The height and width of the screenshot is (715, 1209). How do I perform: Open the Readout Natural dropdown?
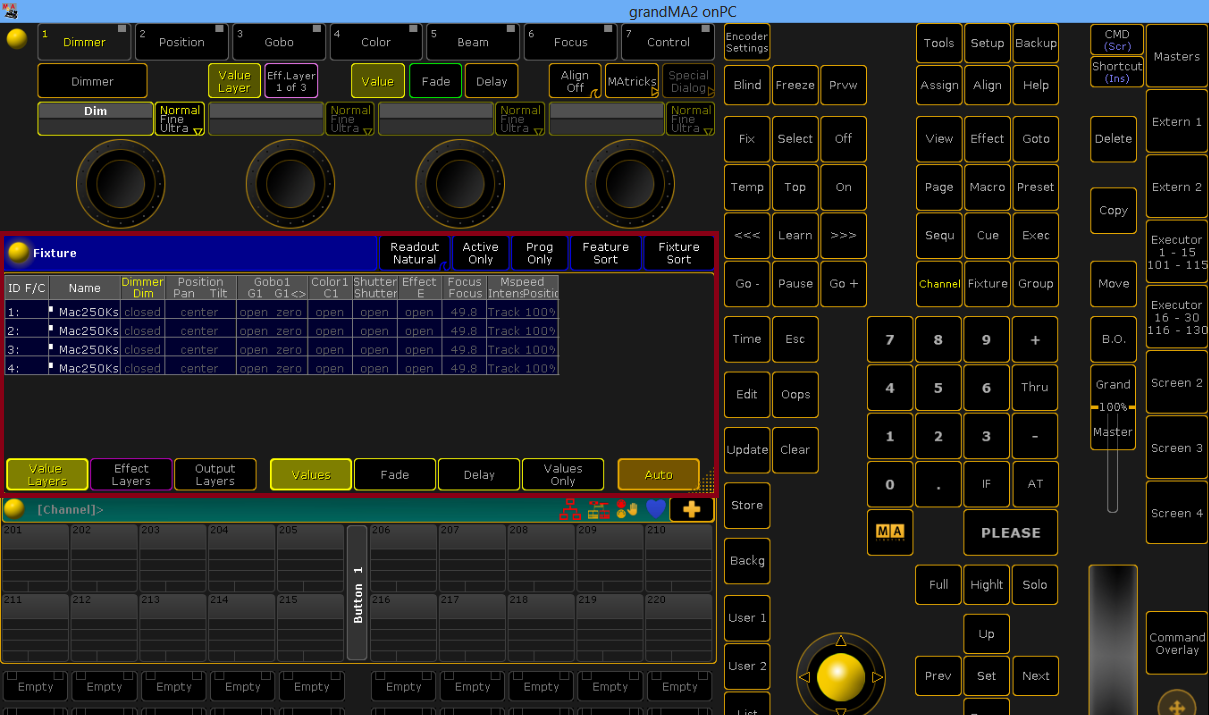pos(414,253)
